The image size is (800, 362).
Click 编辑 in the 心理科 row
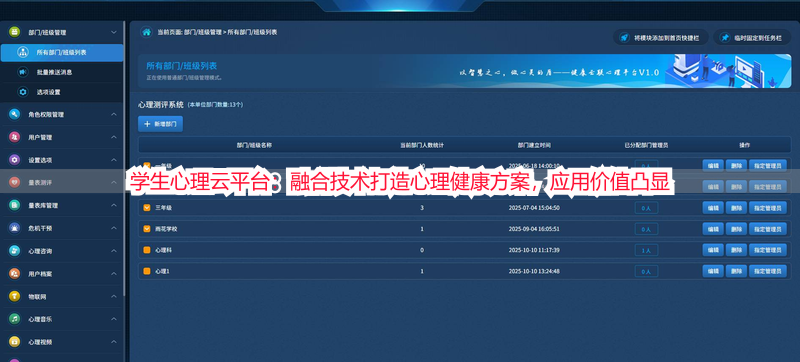tap(713, 250)
